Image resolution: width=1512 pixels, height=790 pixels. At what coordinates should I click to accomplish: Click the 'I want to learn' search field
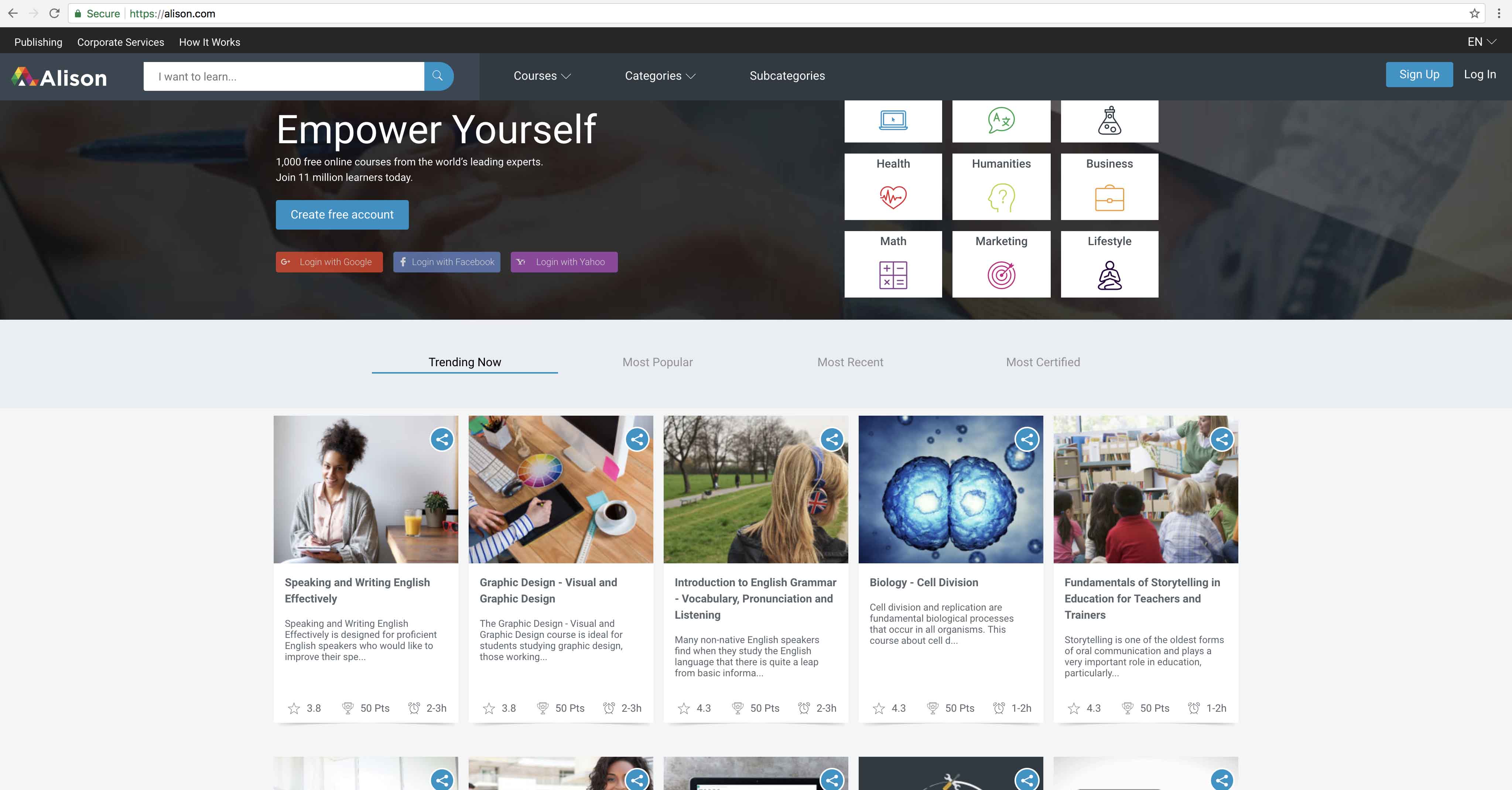coord(284,76)
